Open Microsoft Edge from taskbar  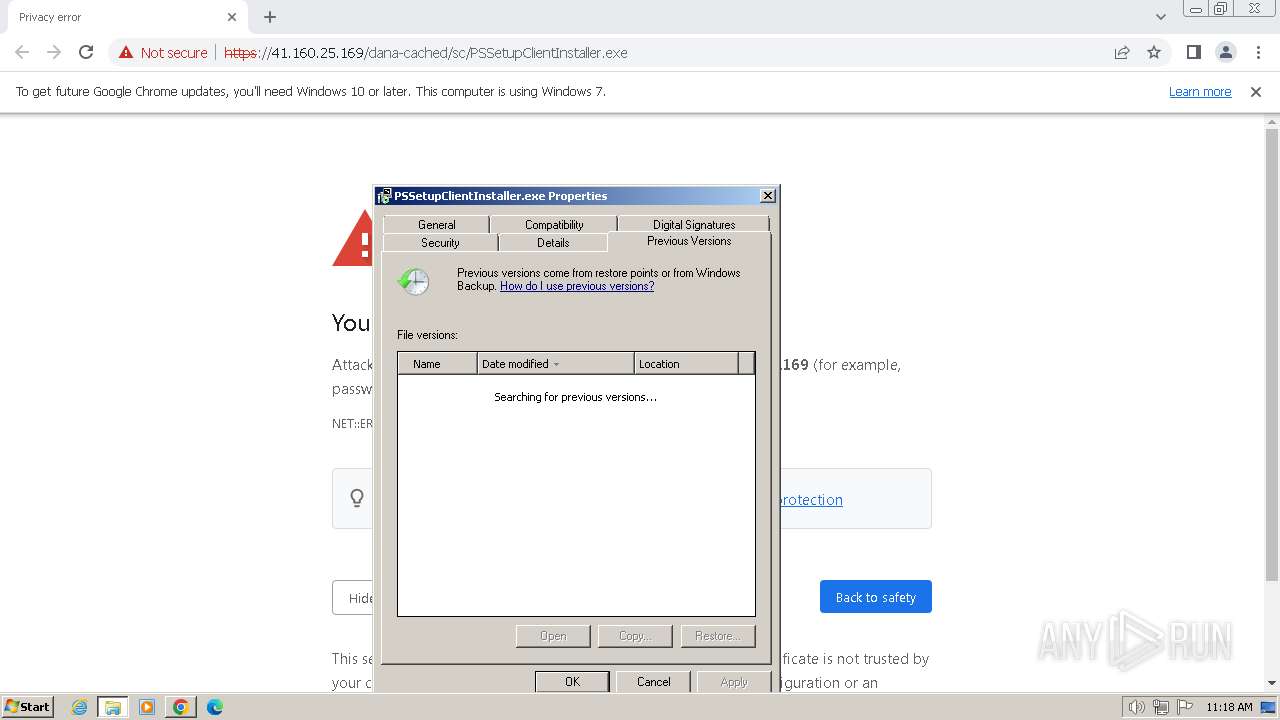pyautogui.click(x=214, y=707)
